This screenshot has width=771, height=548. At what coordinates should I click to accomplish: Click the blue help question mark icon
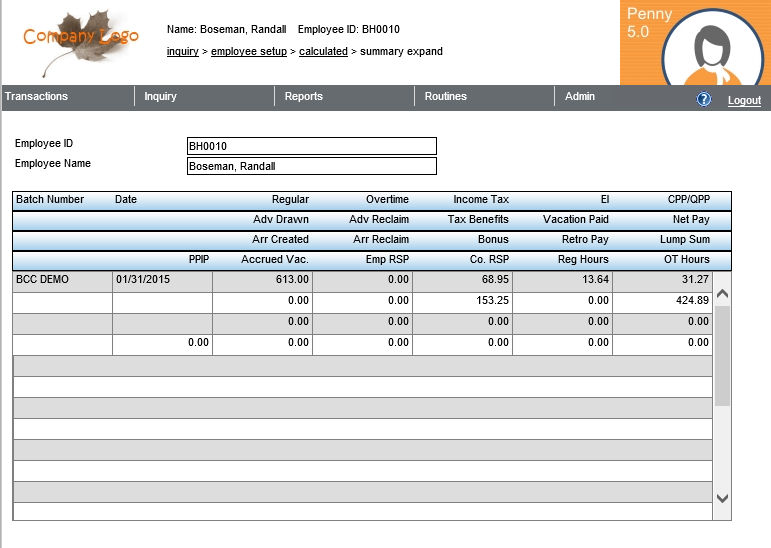point(703,99)
